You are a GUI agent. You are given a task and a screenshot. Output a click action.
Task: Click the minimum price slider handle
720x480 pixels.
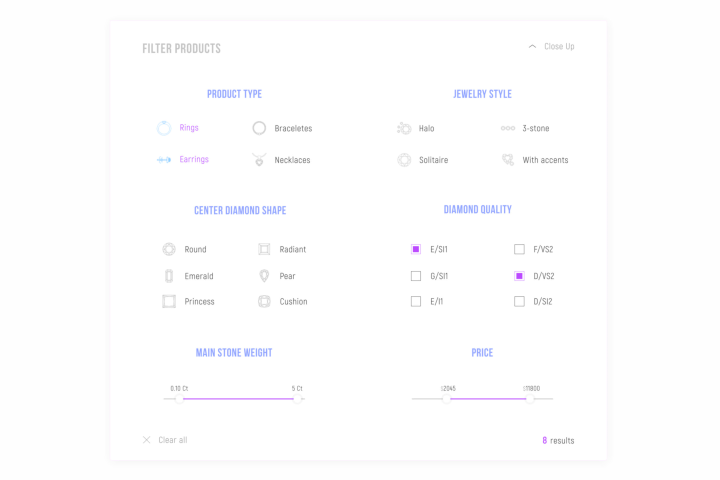tap(447, 399)
